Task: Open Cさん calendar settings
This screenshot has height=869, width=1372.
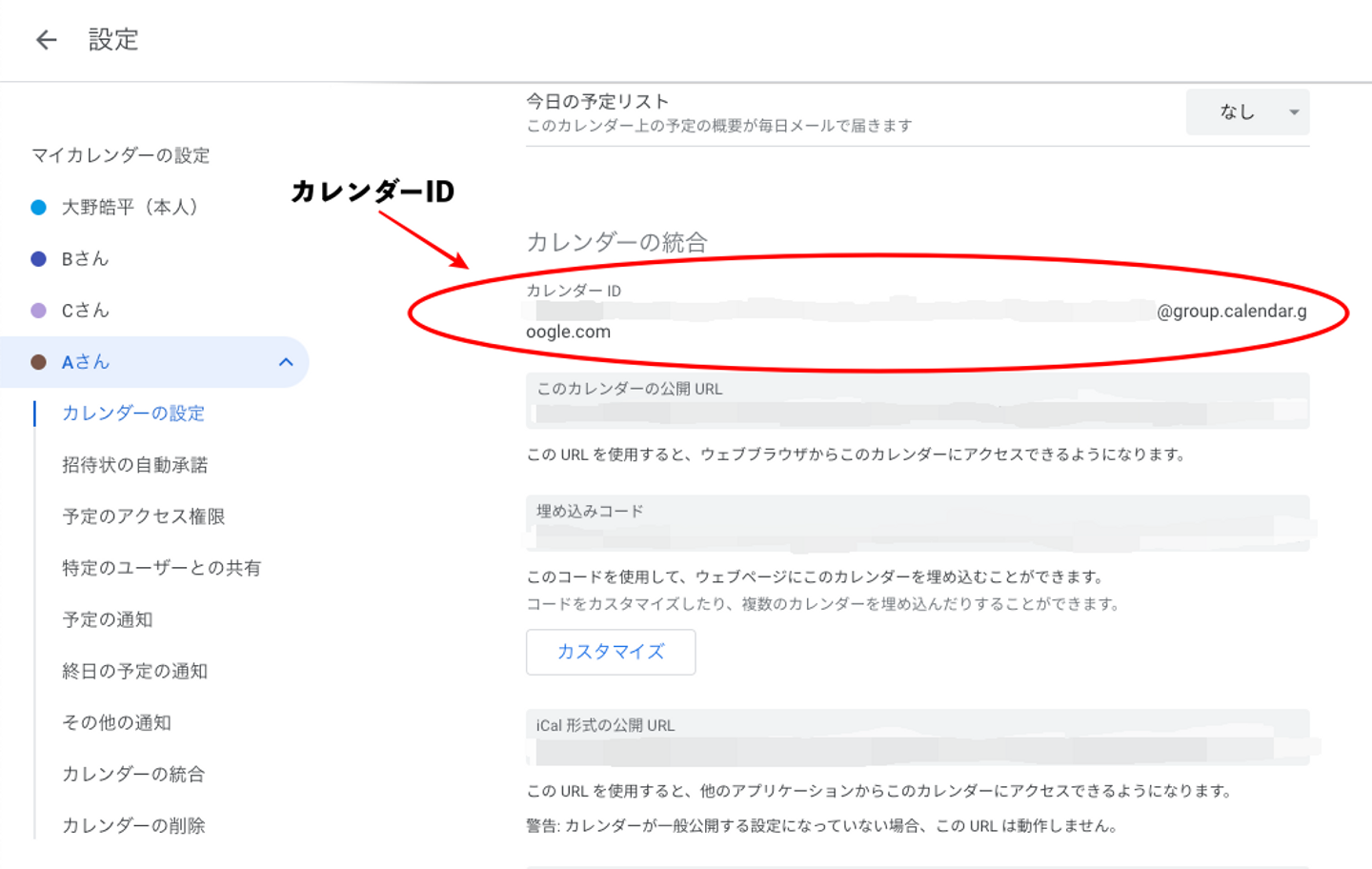Action: coord(86,311)
